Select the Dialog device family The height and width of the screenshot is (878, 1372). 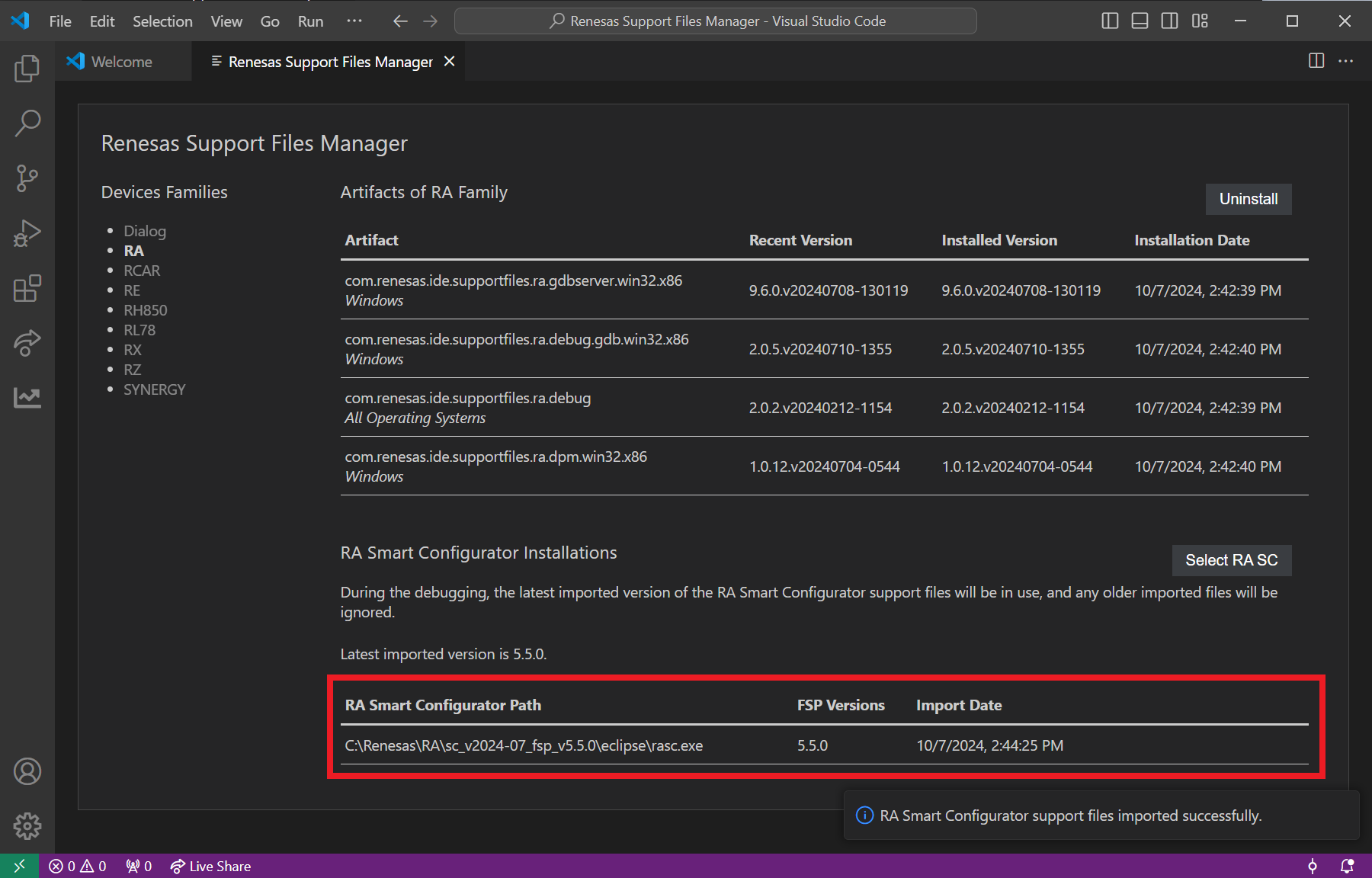pyautogui.click(x=145, y=231)
